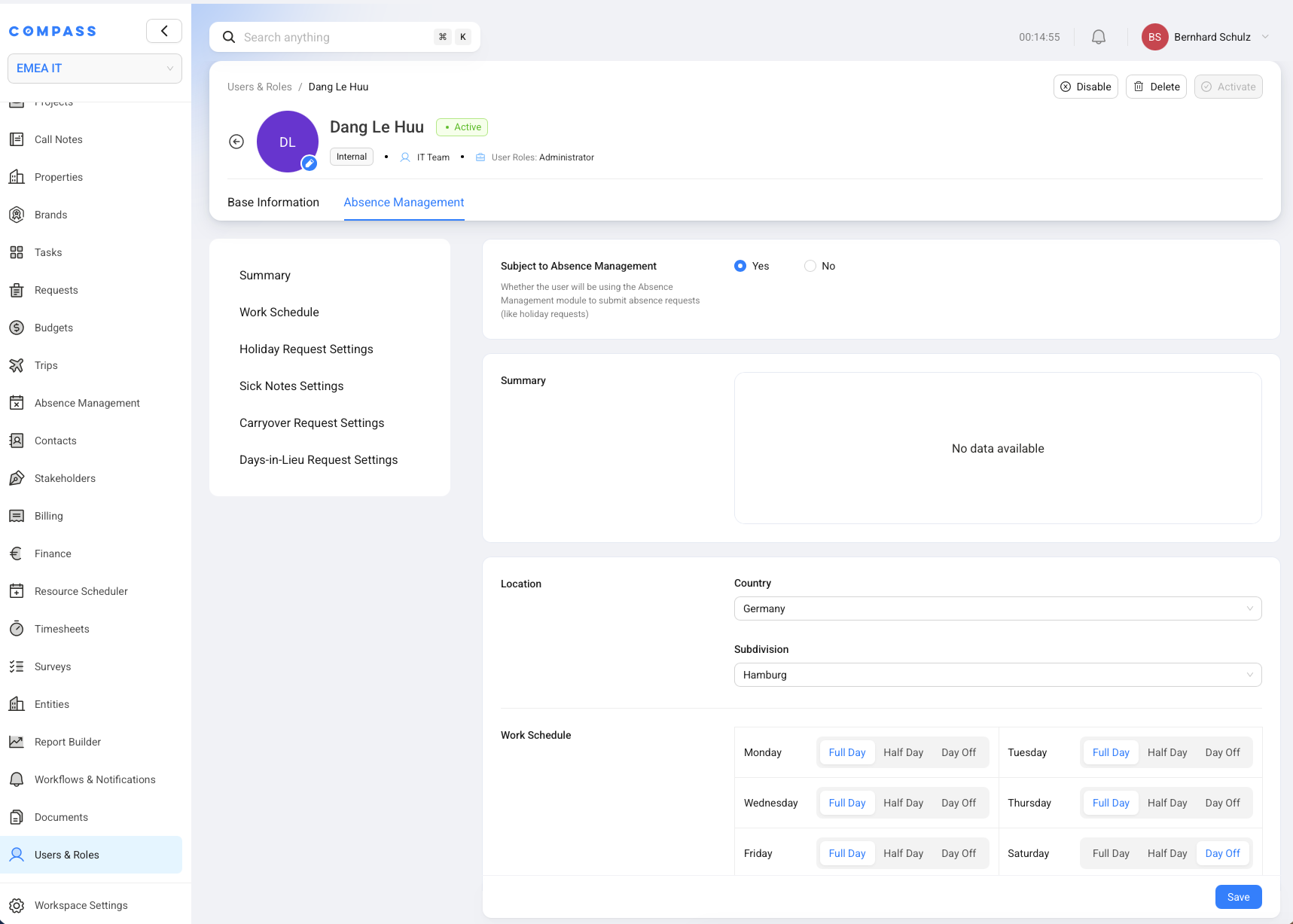Set Thursday to Full Day
Image resolution: width=1293 pixels, height=924 pixels.
click(1111, 803)
